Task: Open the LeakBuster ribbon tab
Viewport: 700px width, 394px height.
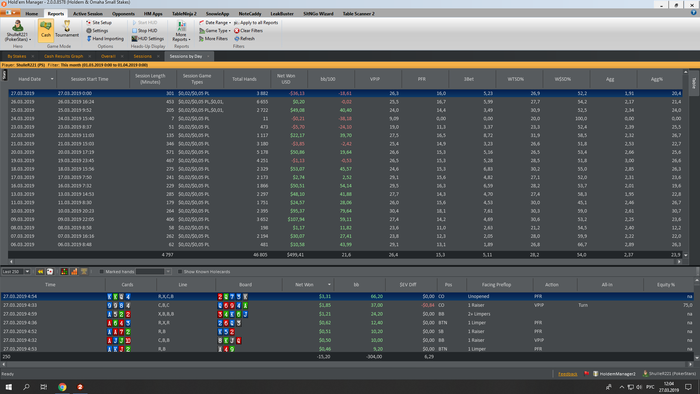Action: (282, 14)
